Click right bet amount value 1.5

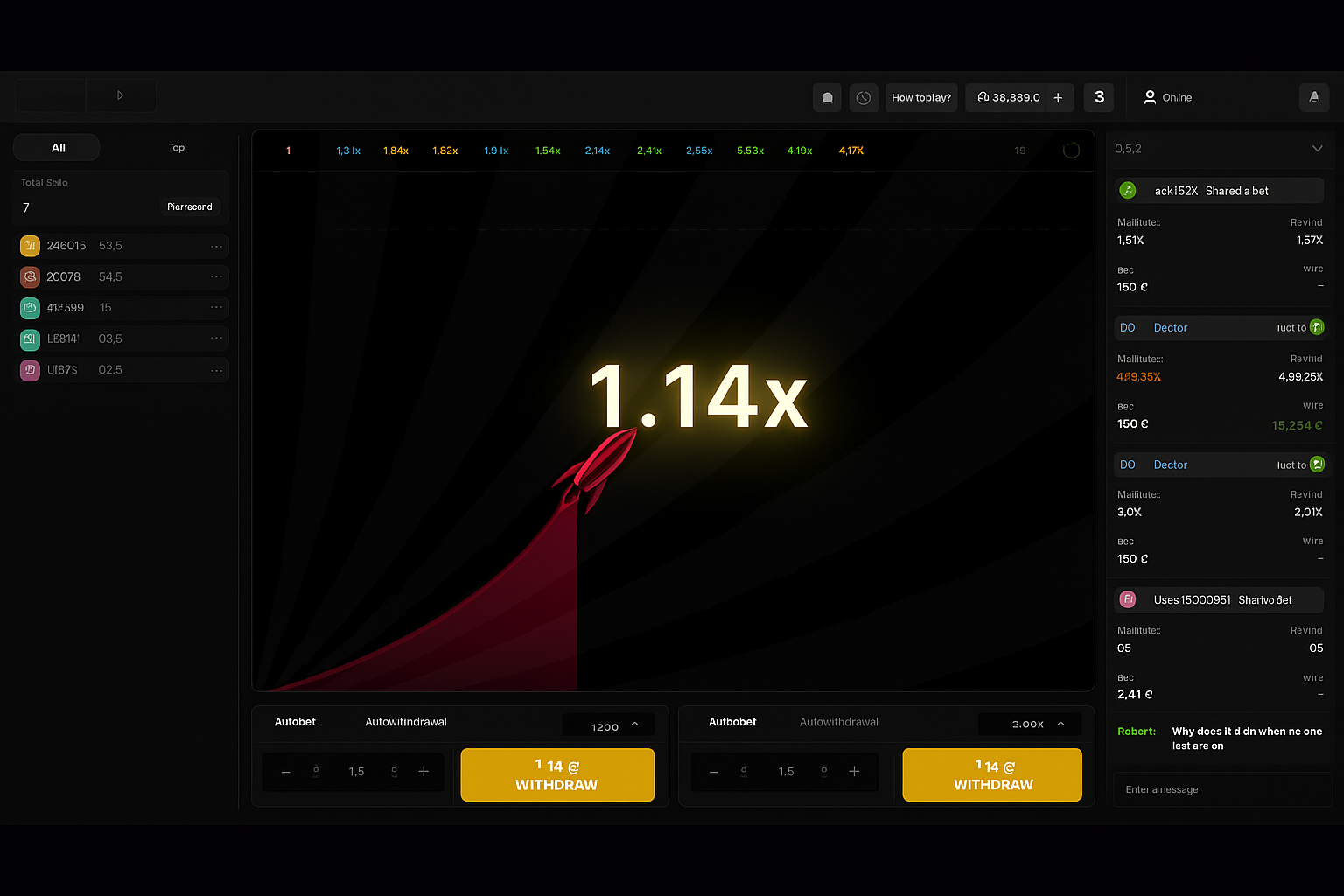pyautogui.click(x=786, y=772)
